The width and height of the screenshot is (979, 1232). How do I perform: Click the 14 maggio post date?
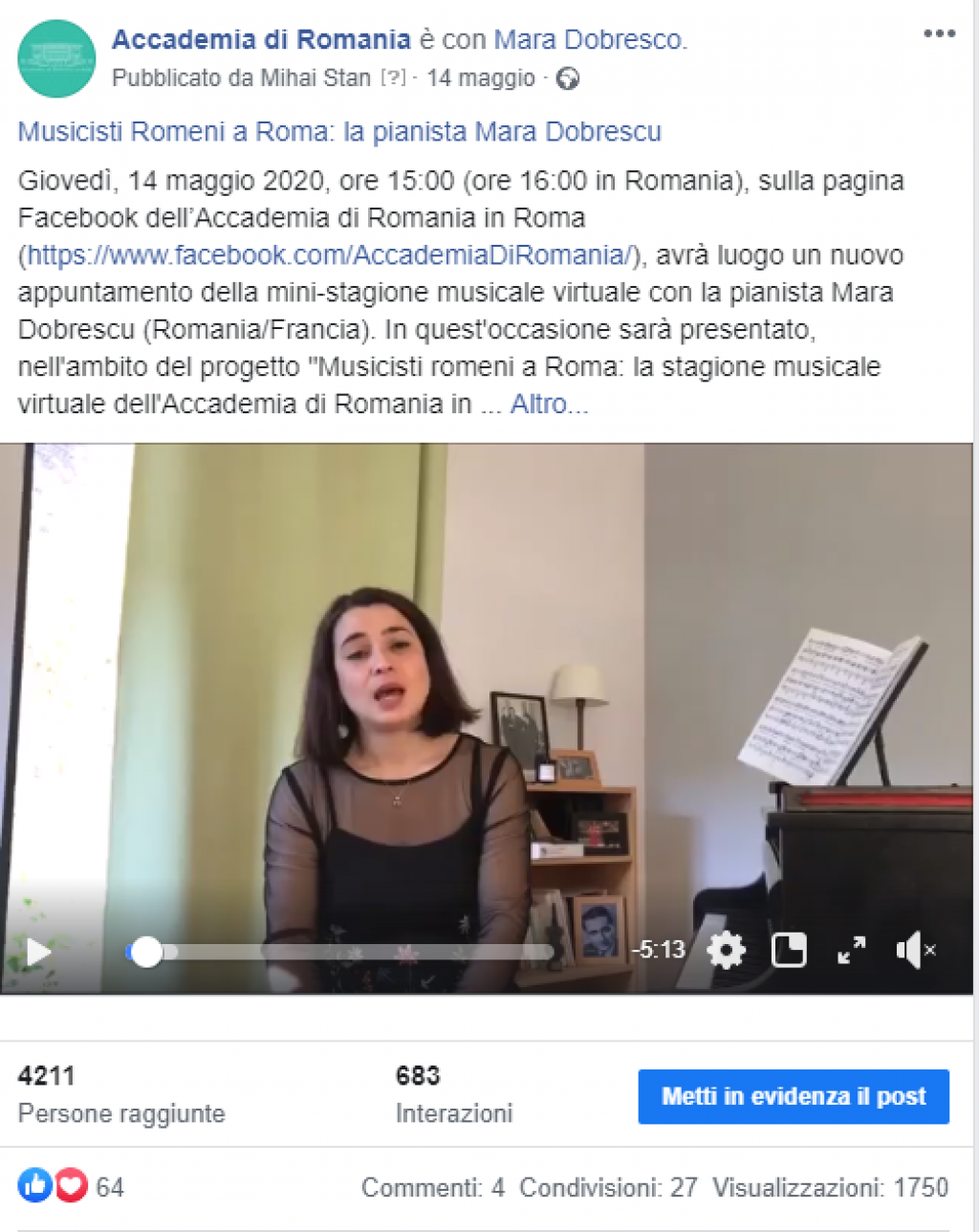click(481, 78)
